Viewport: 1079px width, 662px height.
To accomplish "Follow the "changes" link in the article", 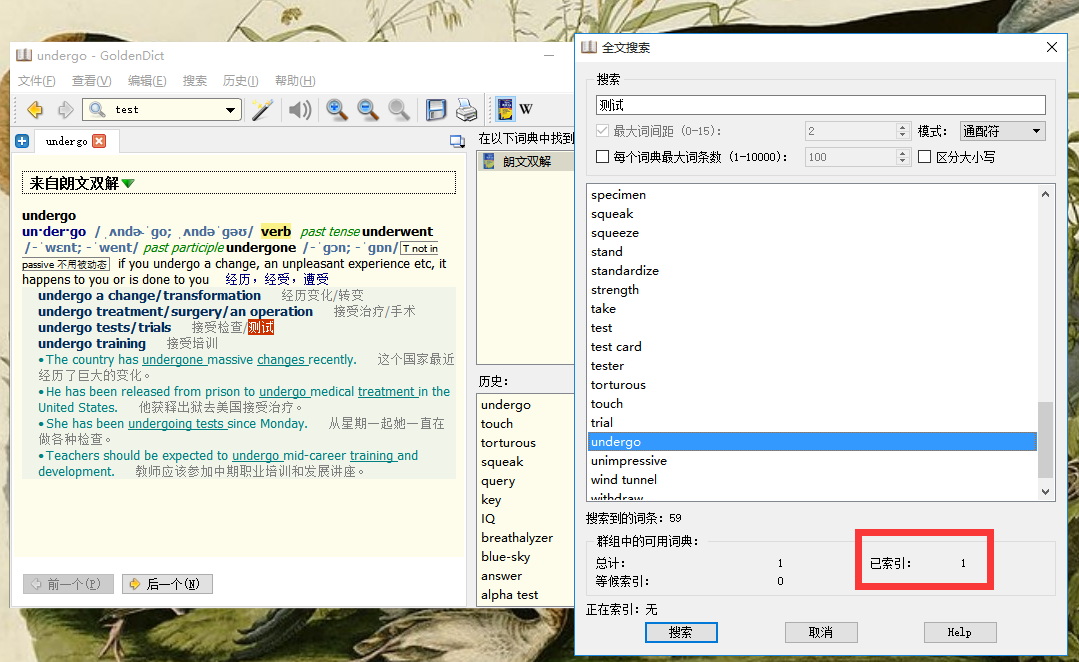I will click(281, 360).
